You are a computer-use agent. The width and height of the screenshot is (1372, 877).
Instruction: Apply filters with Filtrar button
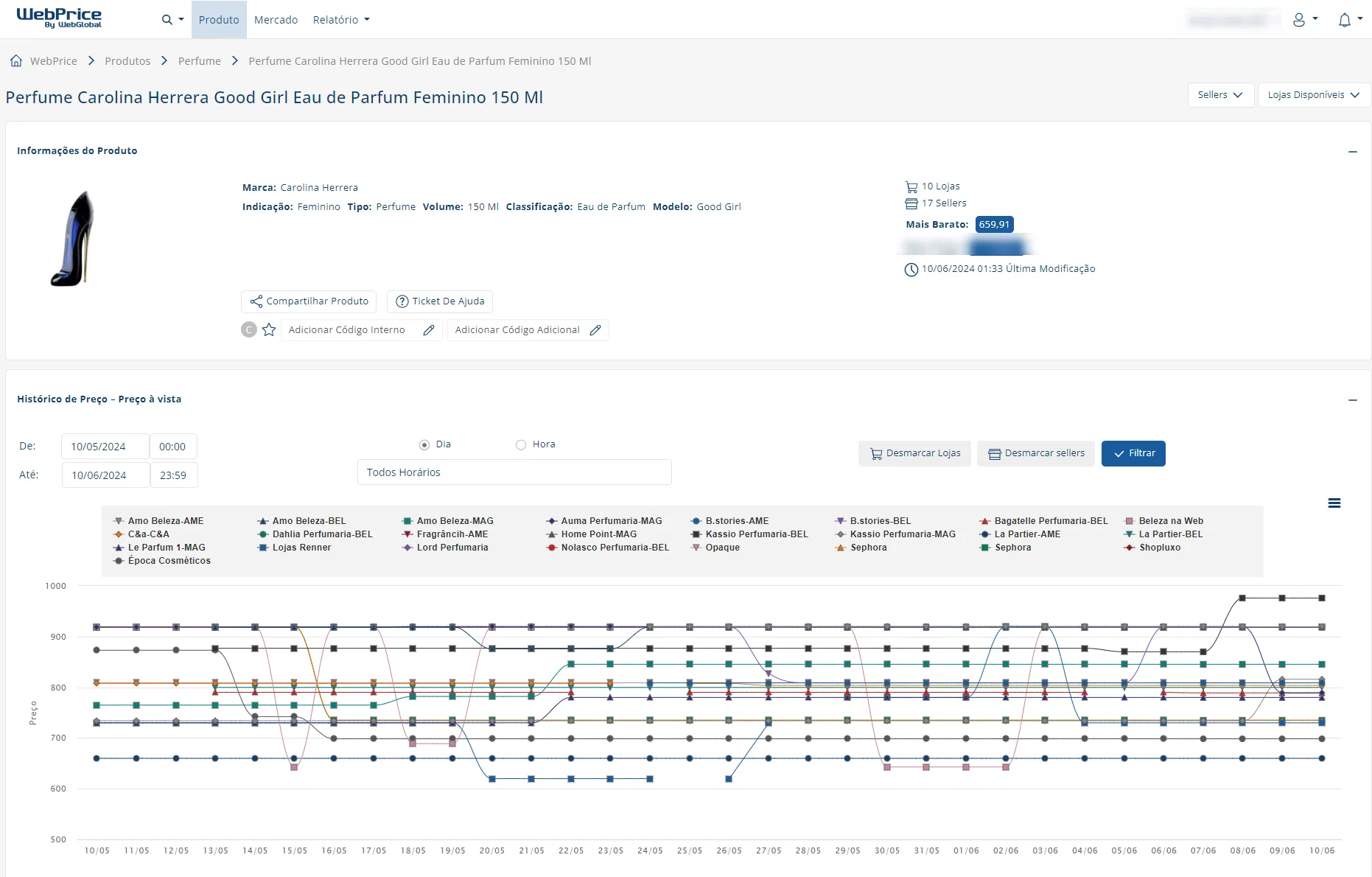point(1133,453)
